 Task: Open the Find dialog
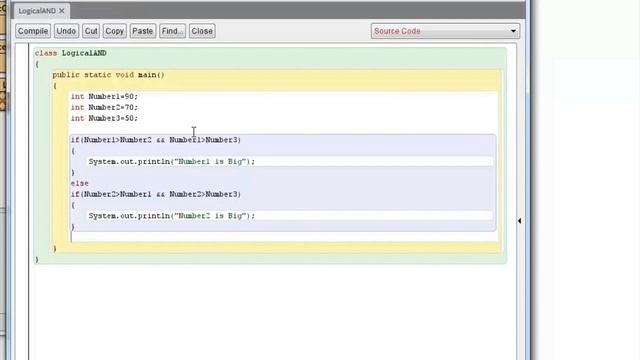pyautogui.click(x=172, y=31)
